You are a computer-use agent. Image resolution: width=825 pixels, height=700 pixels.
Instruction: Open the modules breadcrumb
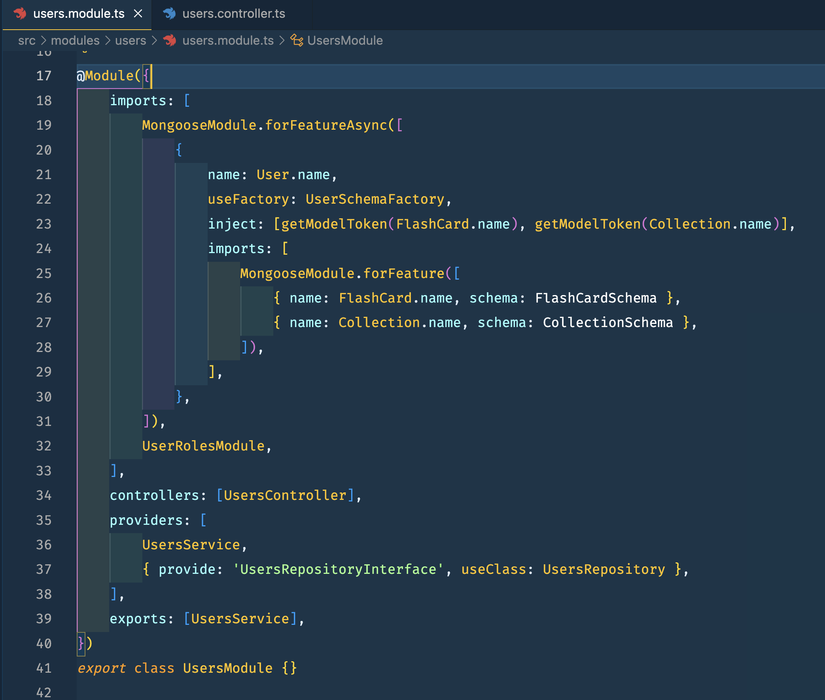[75, 41]
